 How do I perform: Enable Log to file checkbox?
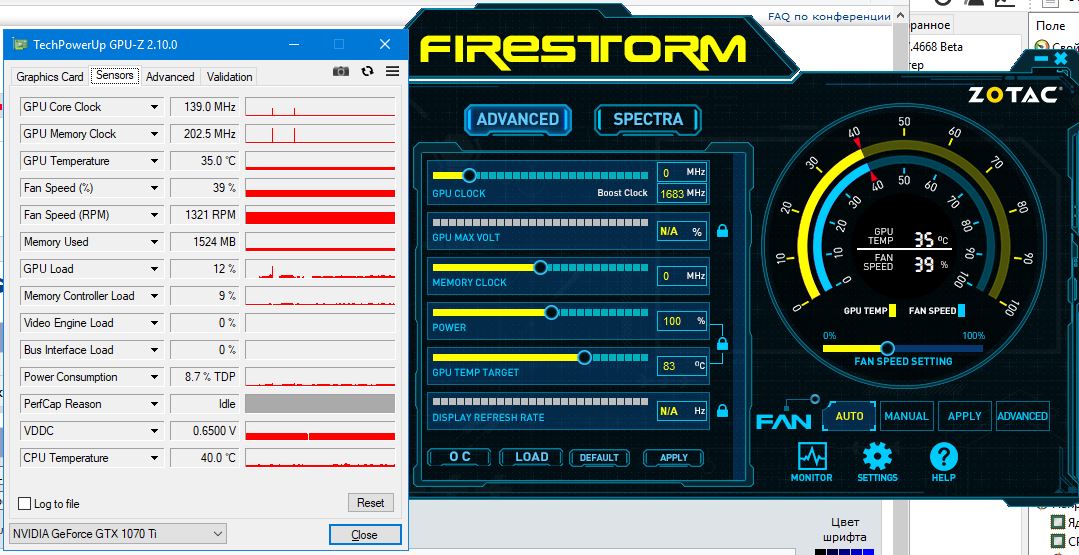[x=24, y=503]
